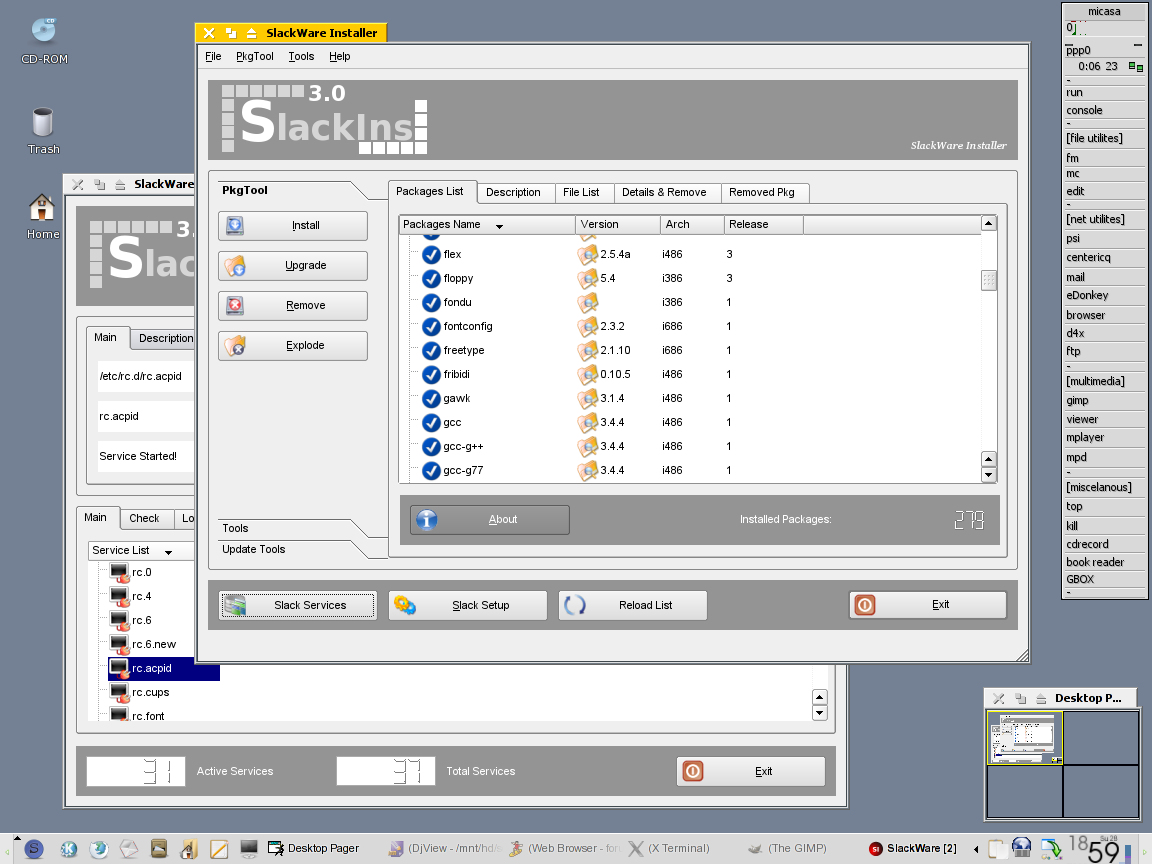Open the pencil editor launcher in taskbar
The image size is (1152, 864).
coord(219,849)
